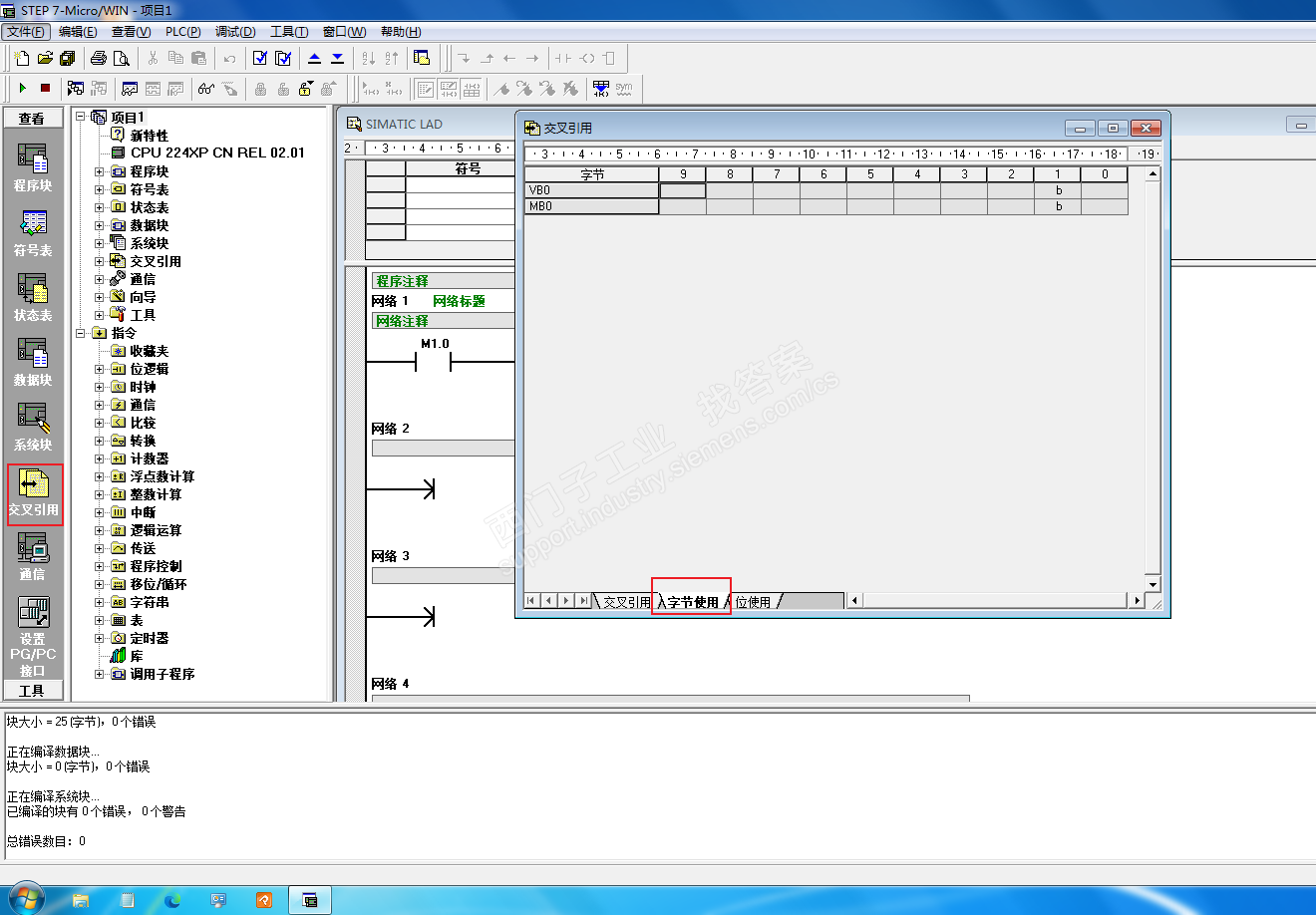This screenshot has width=1316, height=915.
Task: Open the PLC(P) menu
Action: tap(183, 32)
